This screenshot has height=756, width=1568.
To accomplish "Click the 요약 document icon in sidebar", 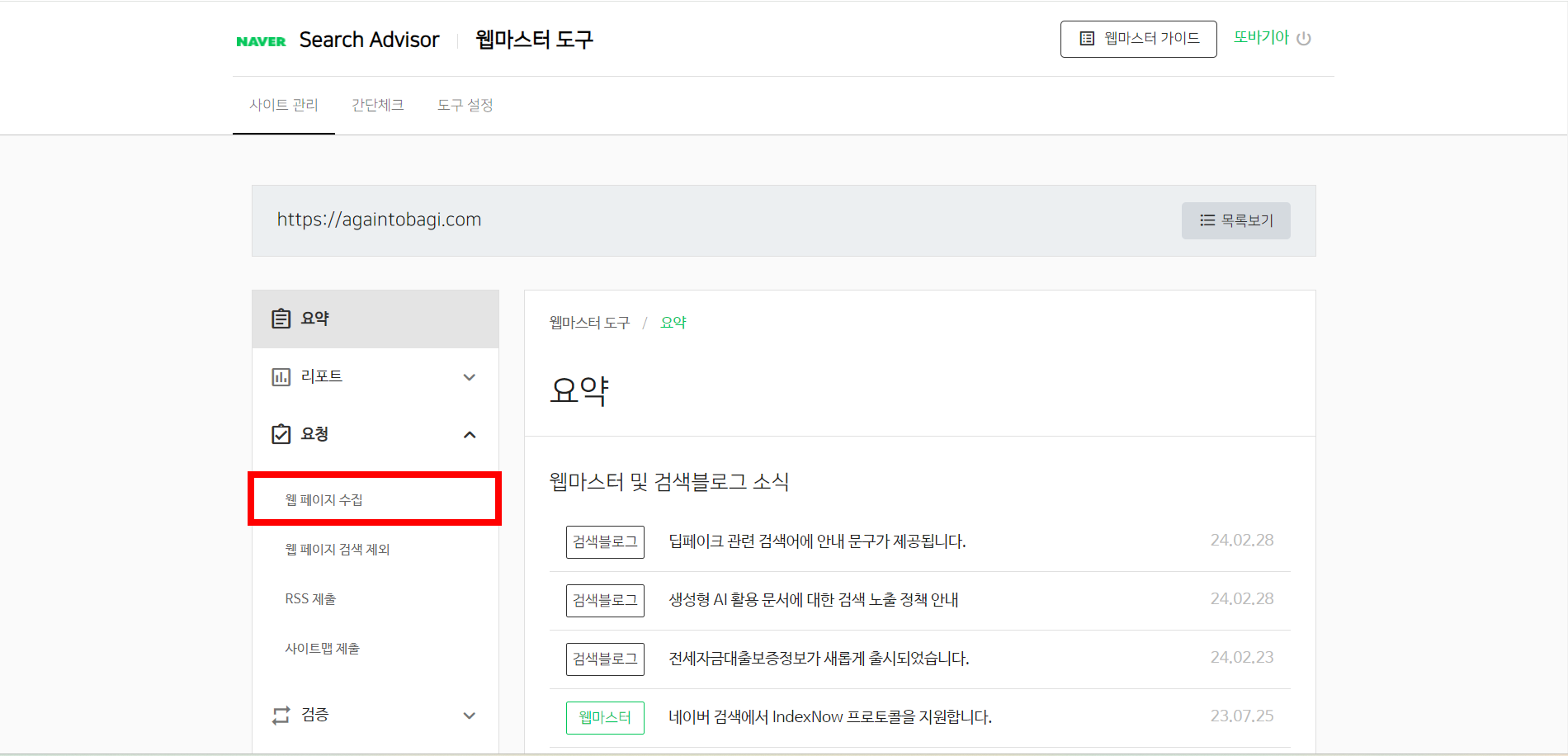I will tap(281, 317).
